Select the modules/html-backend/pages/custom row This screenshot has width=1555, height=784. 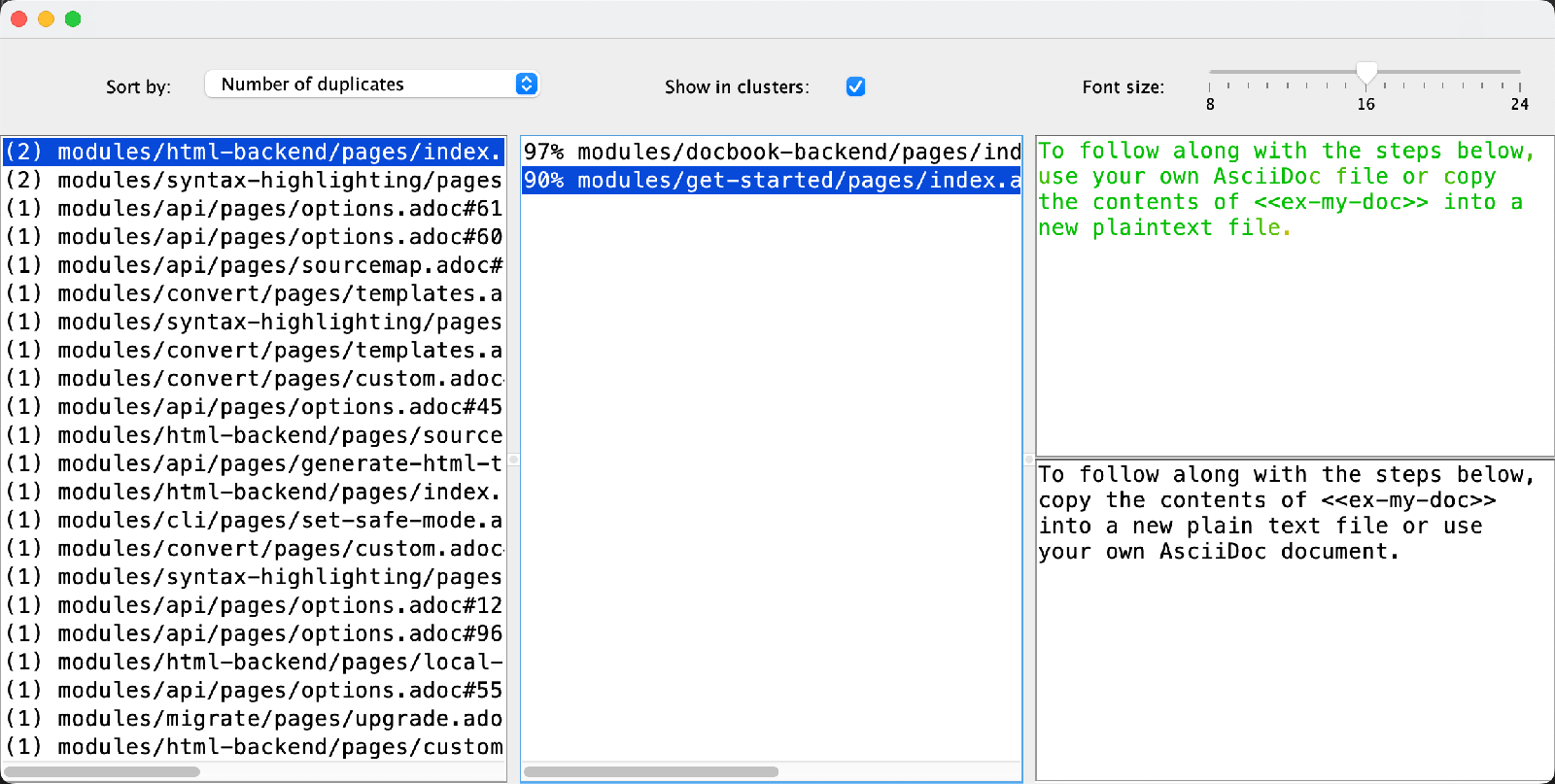point(255,746)
